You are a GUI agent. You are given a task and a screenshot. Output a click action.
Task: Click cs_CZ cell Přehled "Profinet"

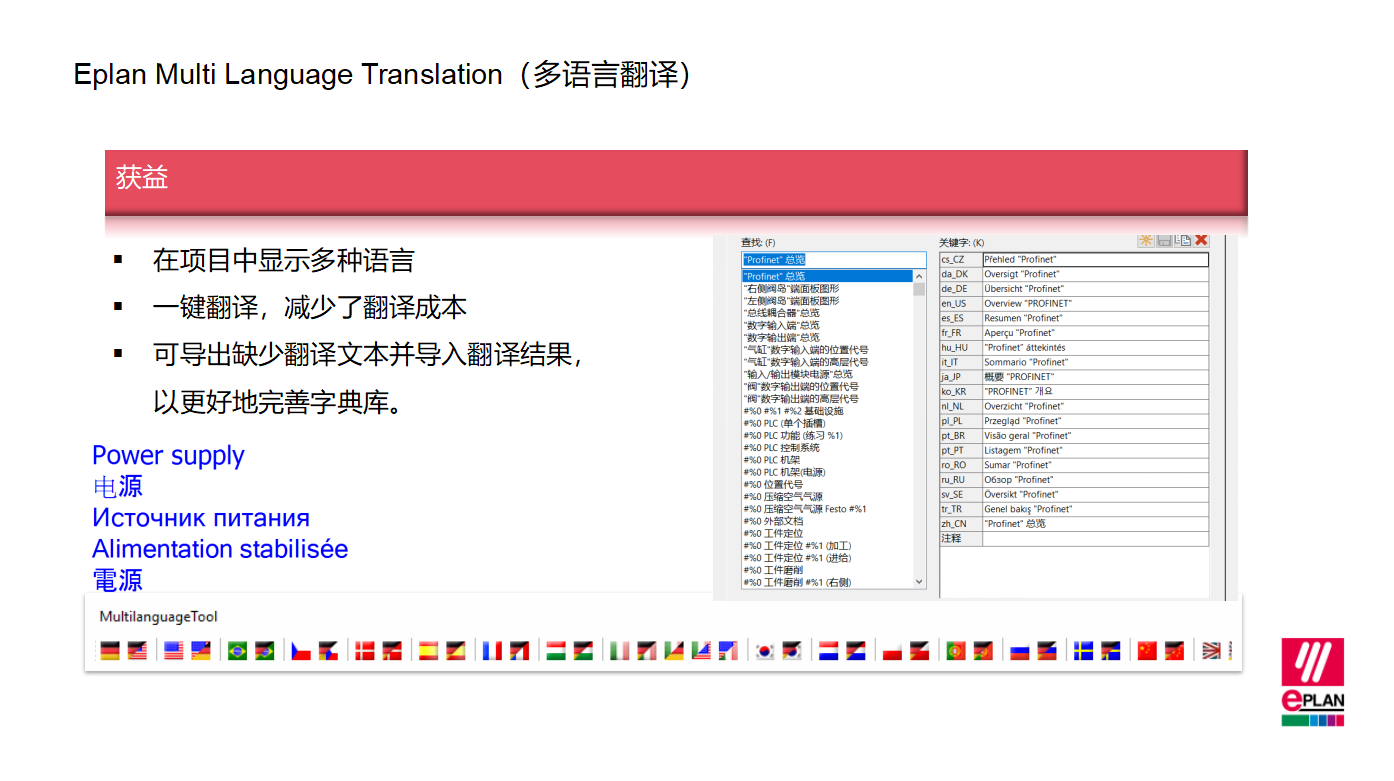1095,259
